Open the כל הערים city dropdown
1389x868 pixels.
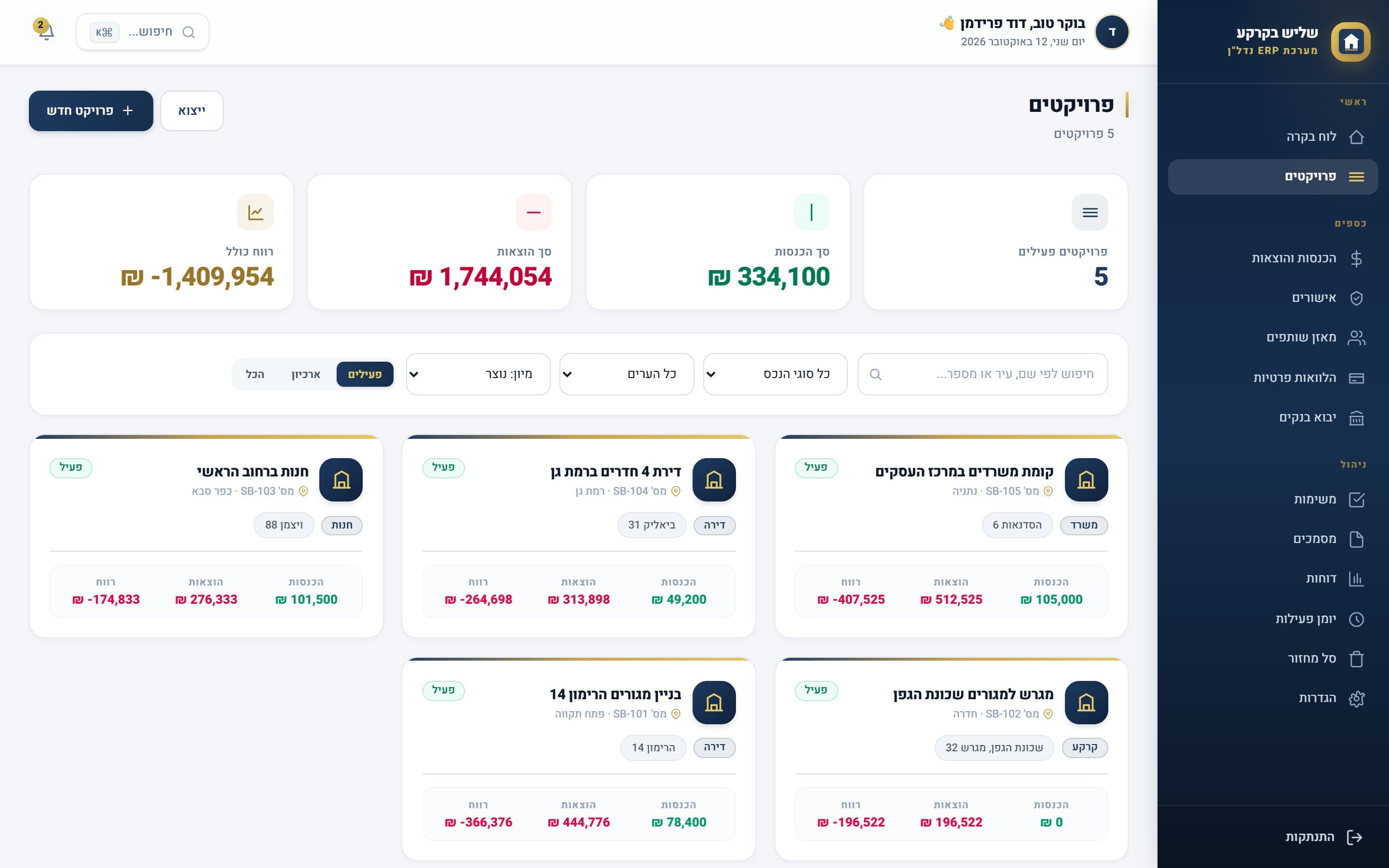tap(627, 374)
